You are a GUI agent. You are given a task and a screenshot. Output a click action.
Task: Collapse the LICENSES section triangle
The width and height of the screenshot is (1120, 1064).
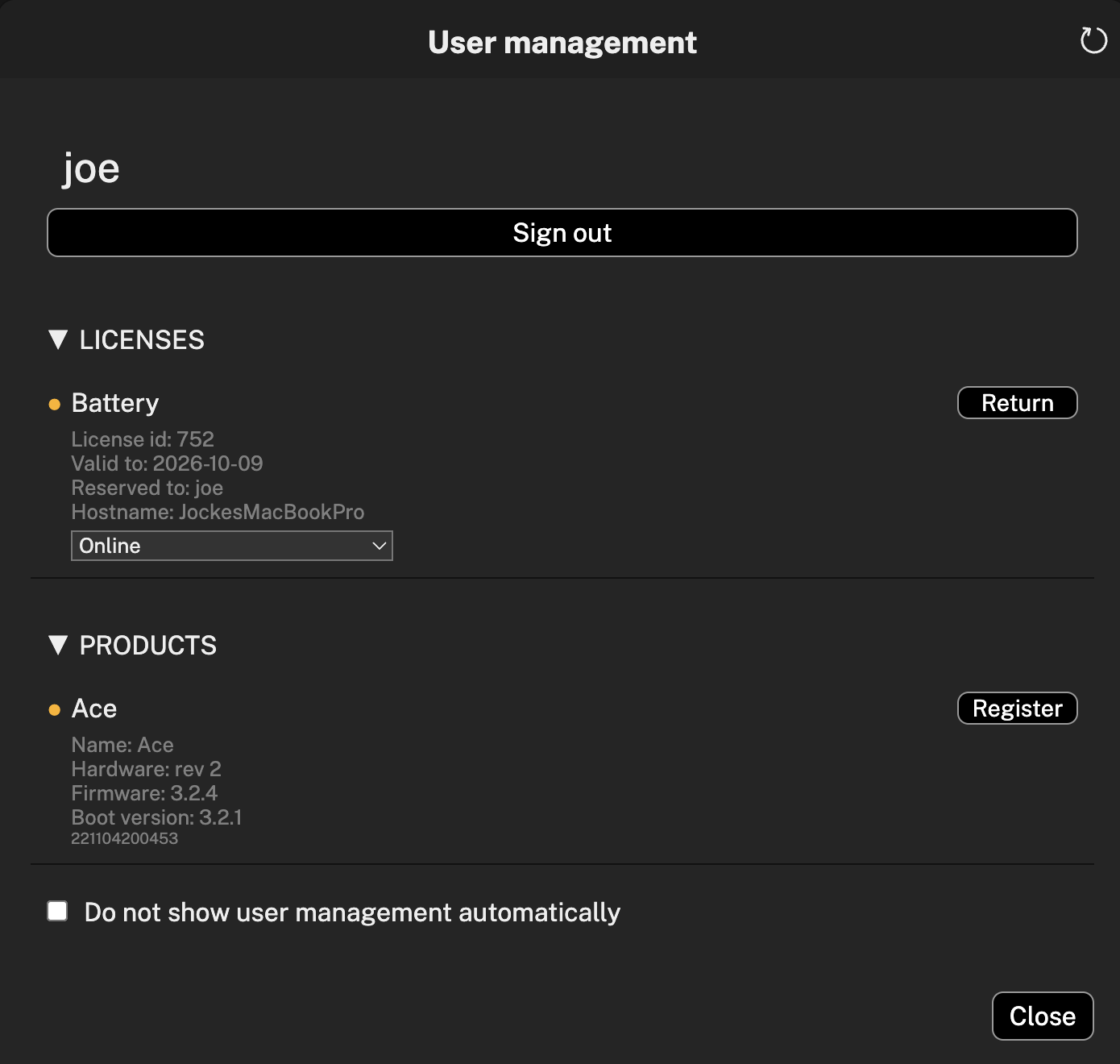[x=58, y=339]
